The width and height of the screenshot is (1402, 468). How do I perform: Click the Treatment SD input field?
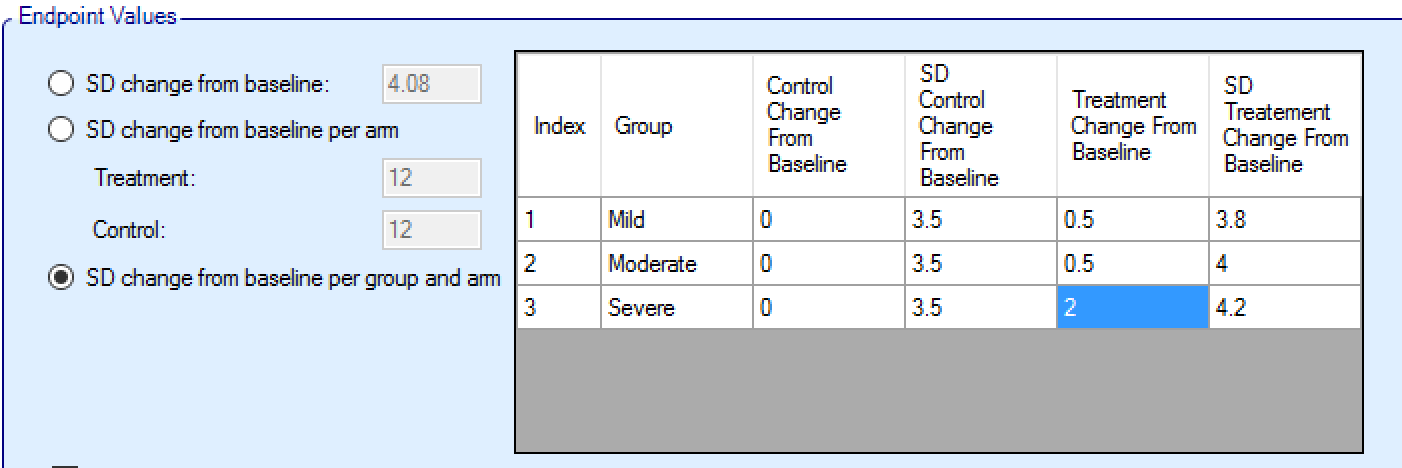pos(431,179)
